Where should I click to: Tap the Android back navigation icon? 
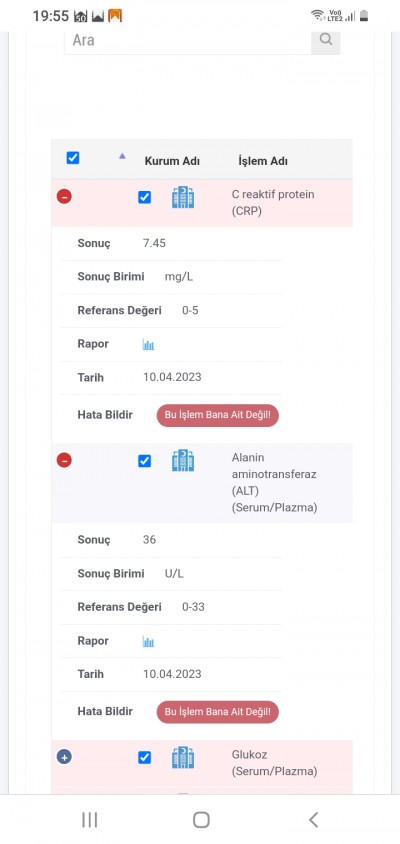coord(313,820)
